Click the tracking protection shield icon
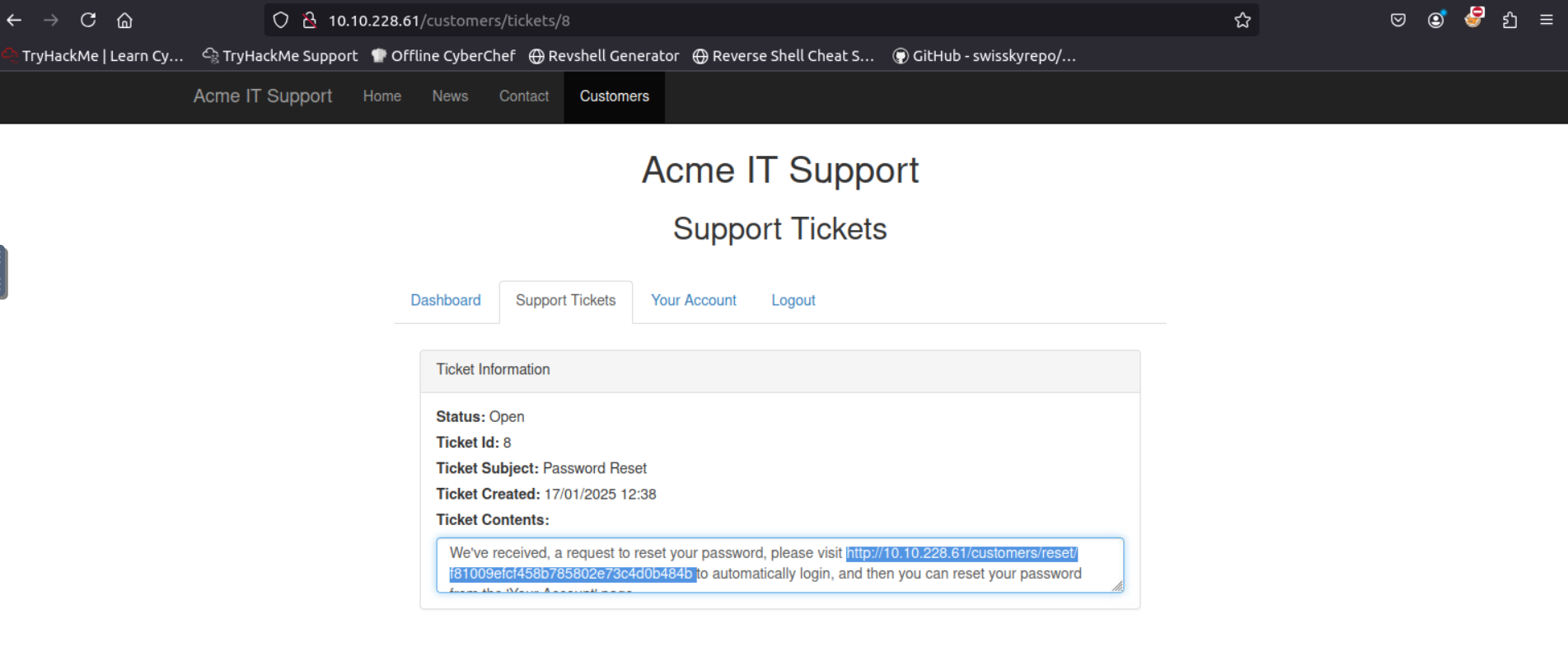The width and height of the screenshot is (1568, 652). pos(281,21)
